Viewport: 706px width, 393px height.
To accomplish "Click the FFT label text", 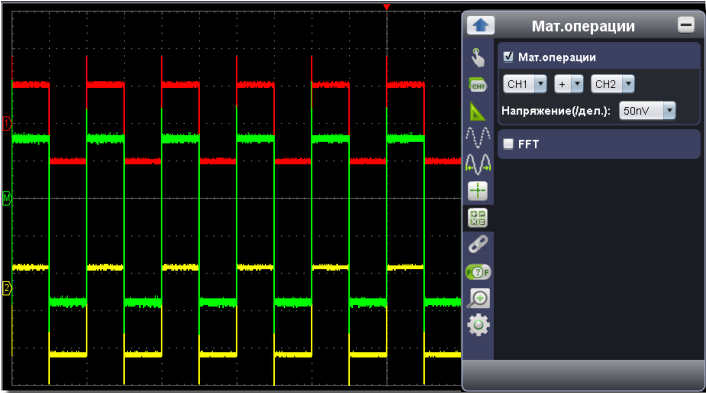I will click(529, 144).
